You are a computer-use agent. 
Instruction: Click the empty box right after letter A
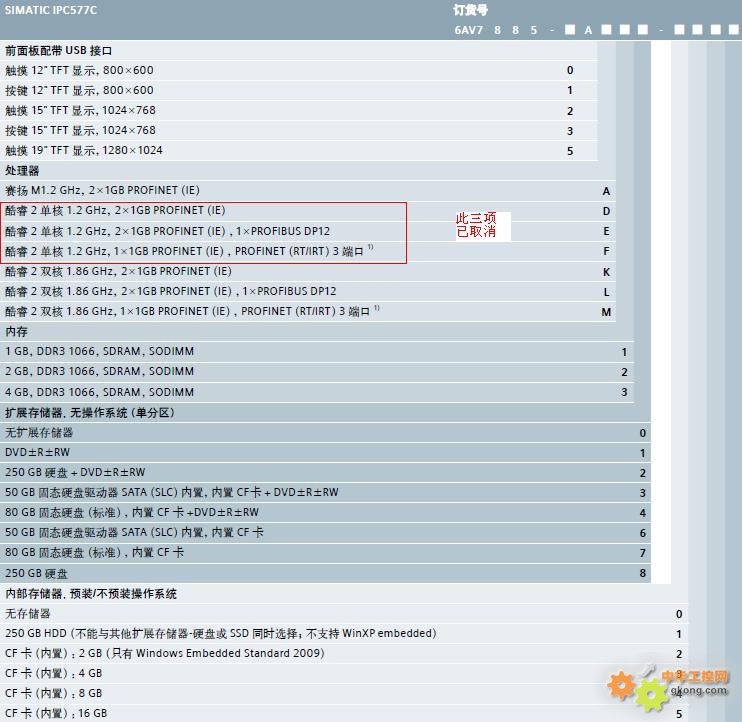tap(608, 30)
